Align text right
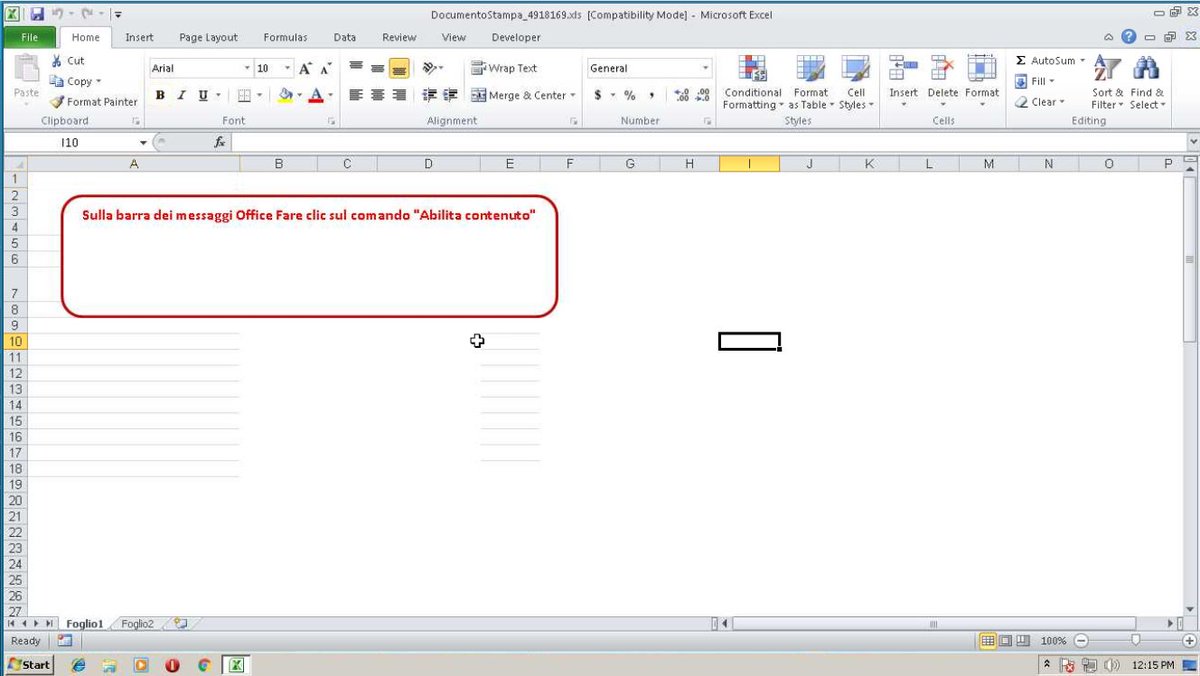The image size is (1200, 676). point(399,95)
